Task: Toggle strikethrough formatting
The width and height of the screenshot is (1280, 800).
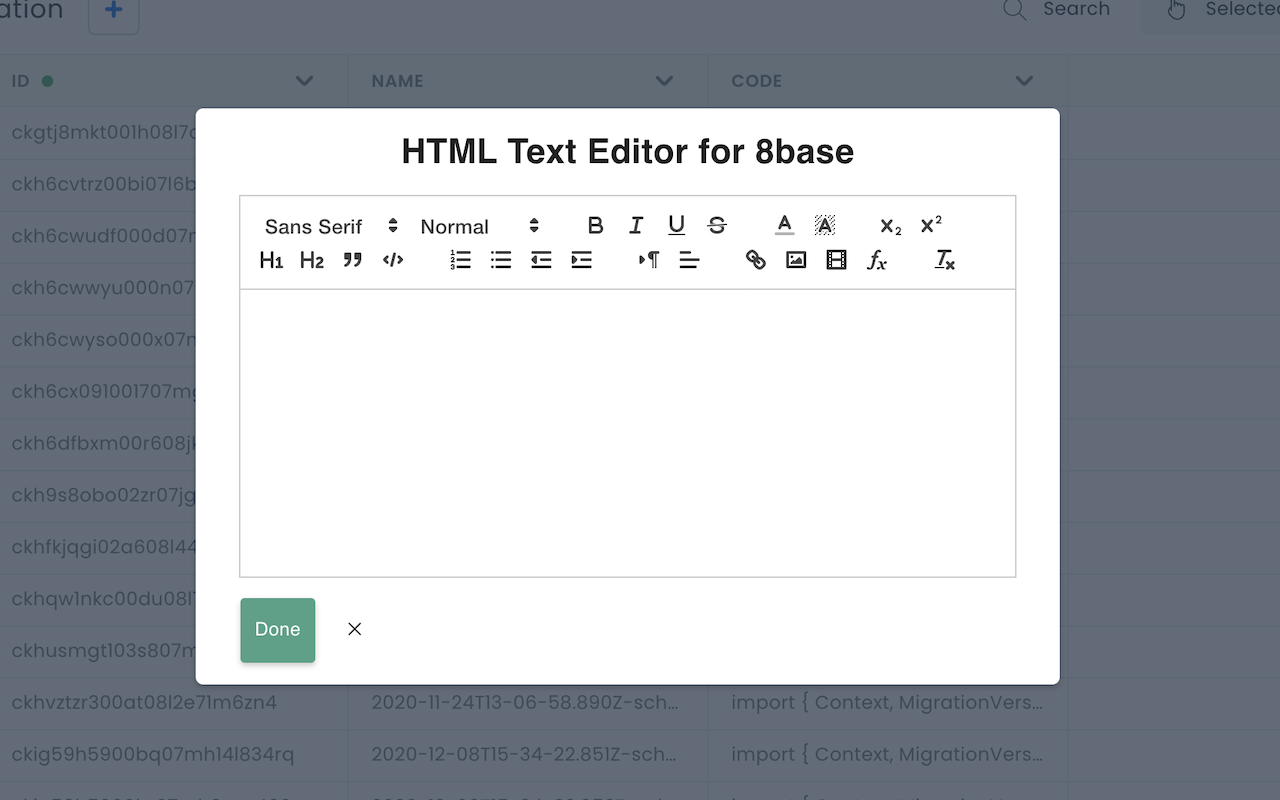Action: point(717,226)
